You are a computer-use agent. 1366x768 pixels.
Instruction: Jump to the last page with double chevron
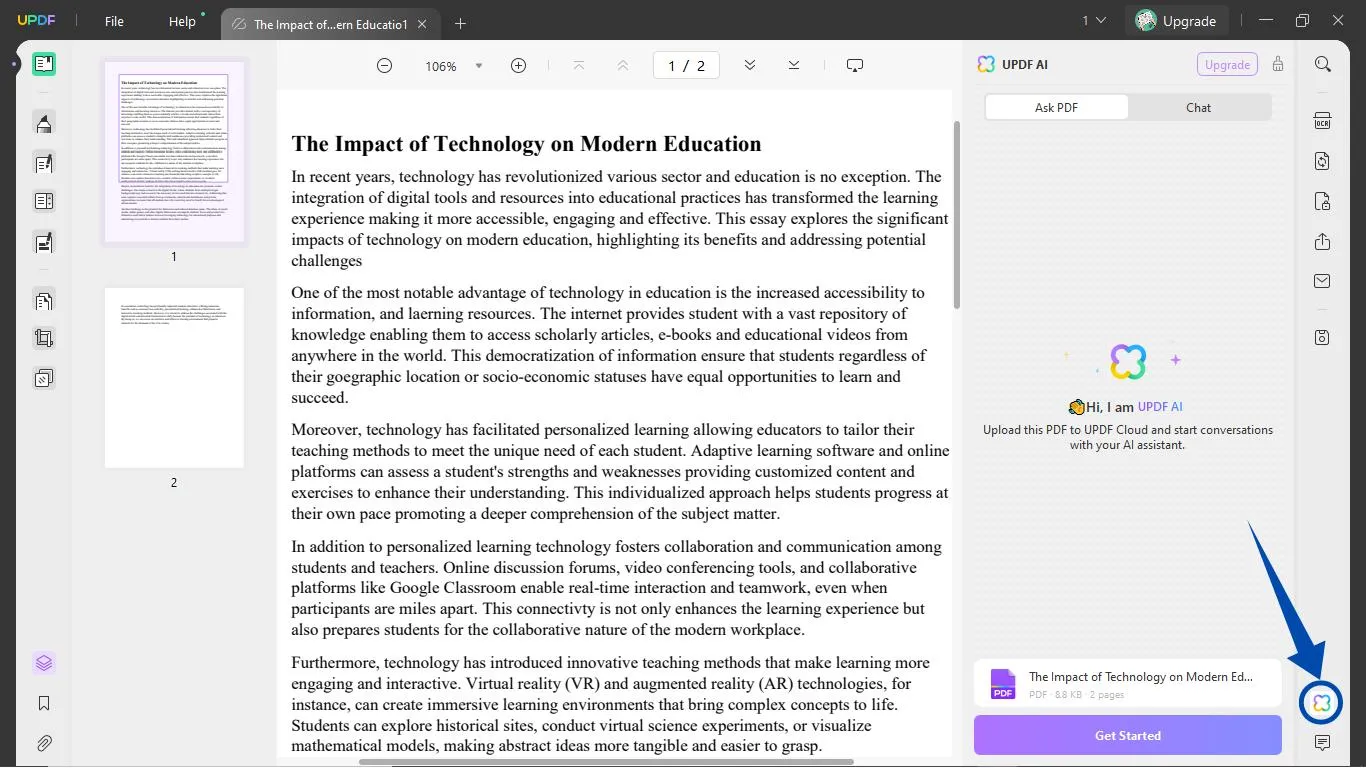(793, 64)
